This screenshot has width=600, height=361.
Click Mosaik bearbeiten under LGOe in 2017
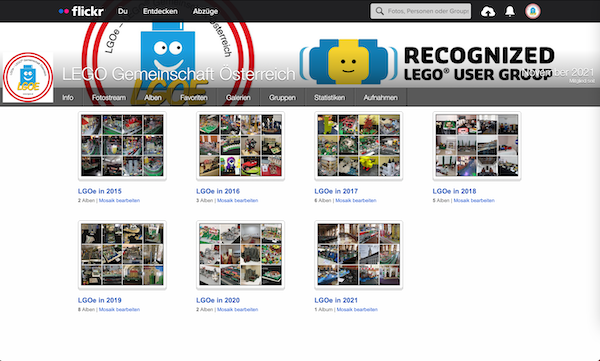point(356,201)
